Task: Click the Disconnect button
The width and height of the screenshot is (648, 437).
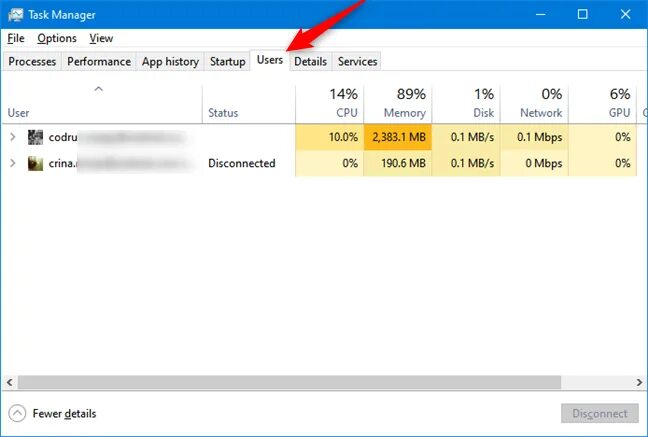Action: tap(600, 413)
